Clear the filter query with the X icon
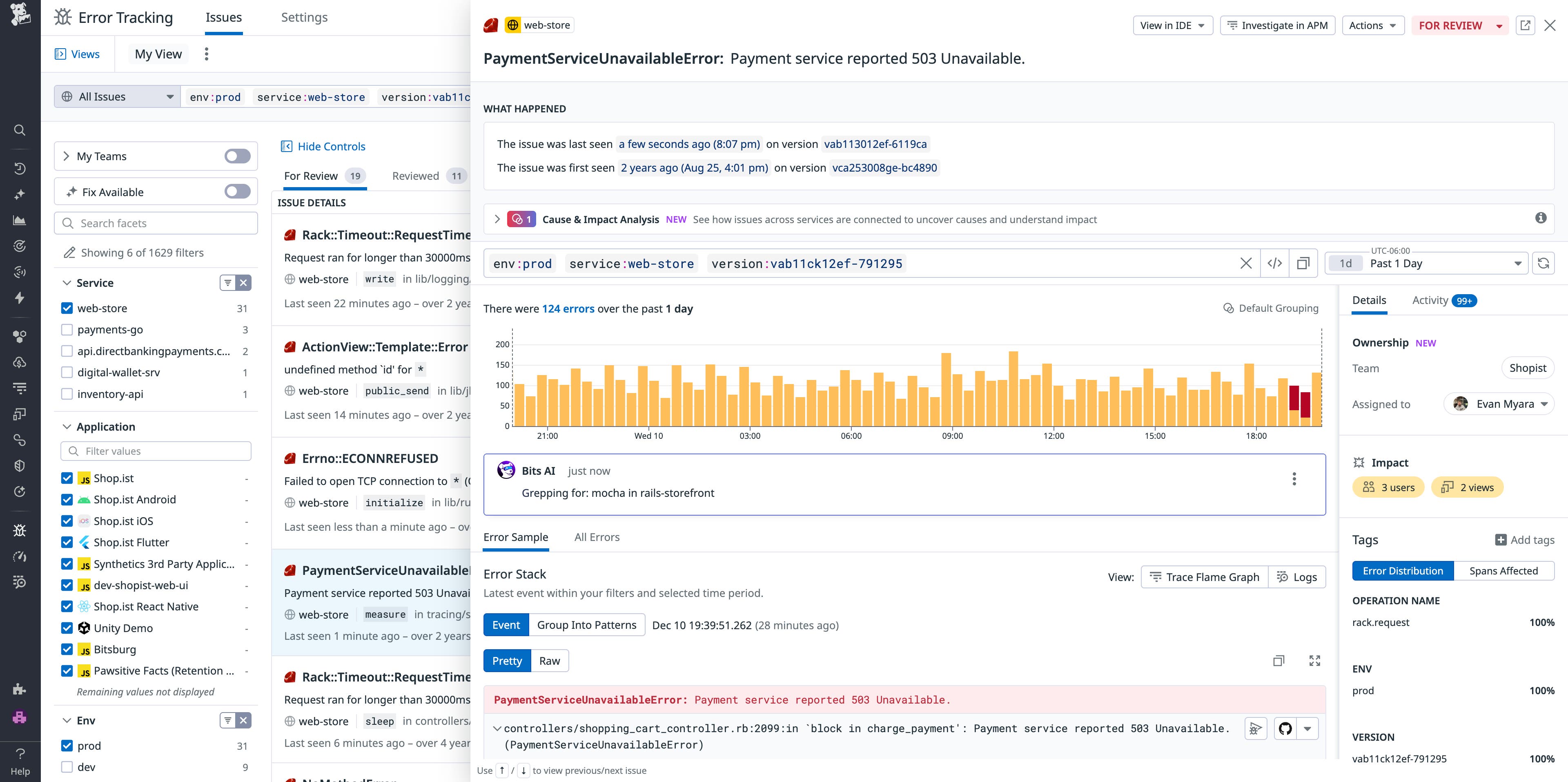The image size is (1568, 782). [1246, 263]
